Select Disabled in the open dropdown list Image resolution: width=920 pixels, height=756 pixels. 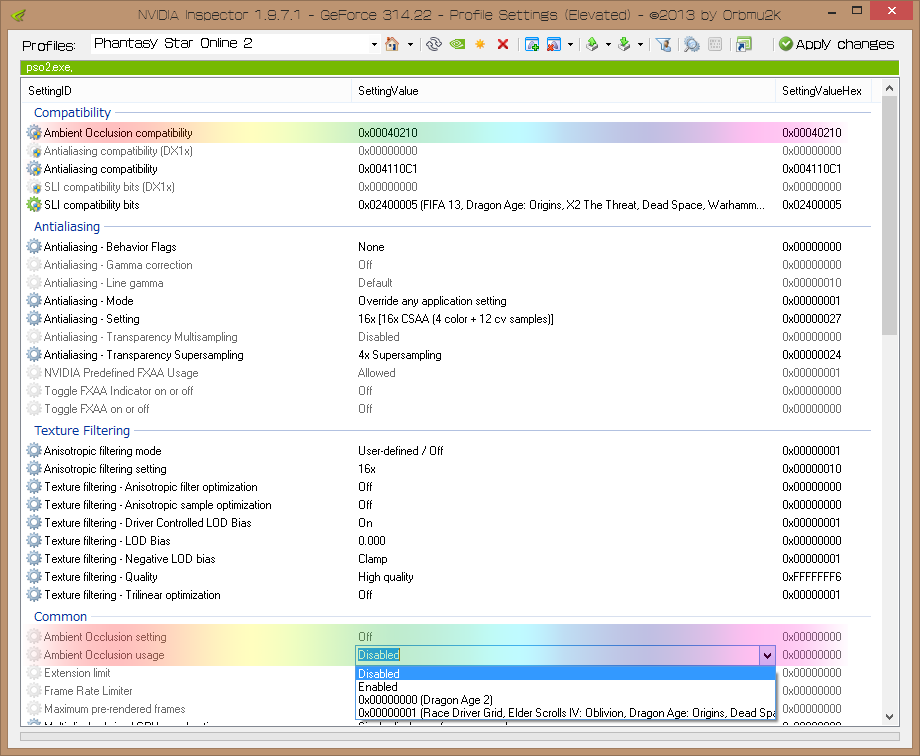(x=566, y=674)
